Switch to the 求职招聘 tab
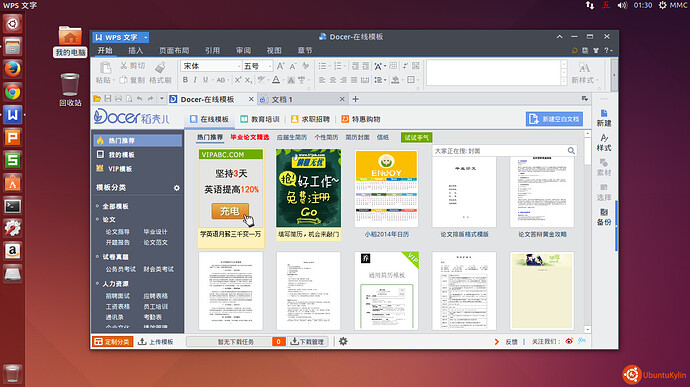This screenshot has width=690, height=387. tap(310, 119)
